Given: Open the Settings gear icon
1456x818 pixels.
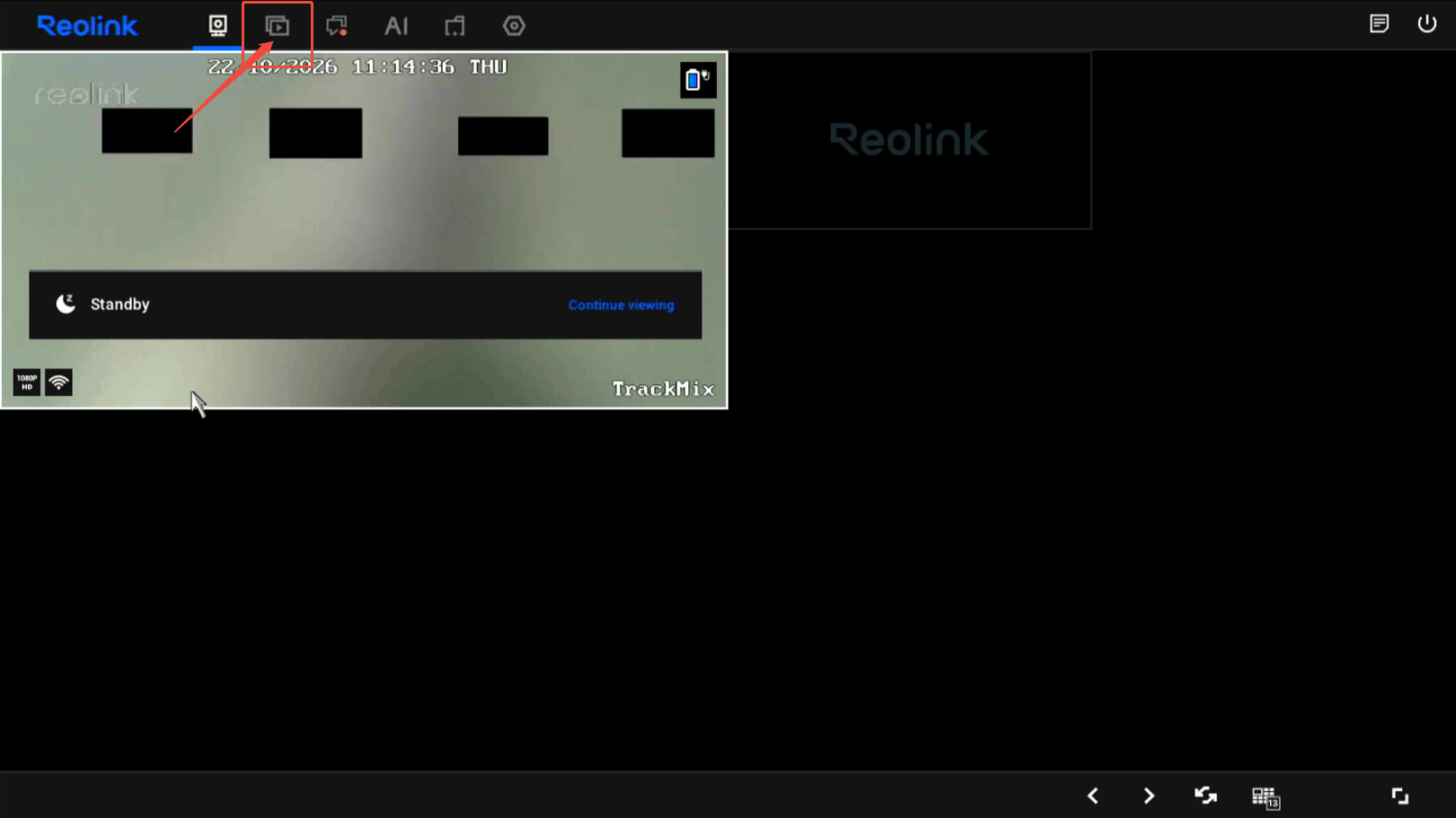Looking at the screenshot, I should pos(514,26).
